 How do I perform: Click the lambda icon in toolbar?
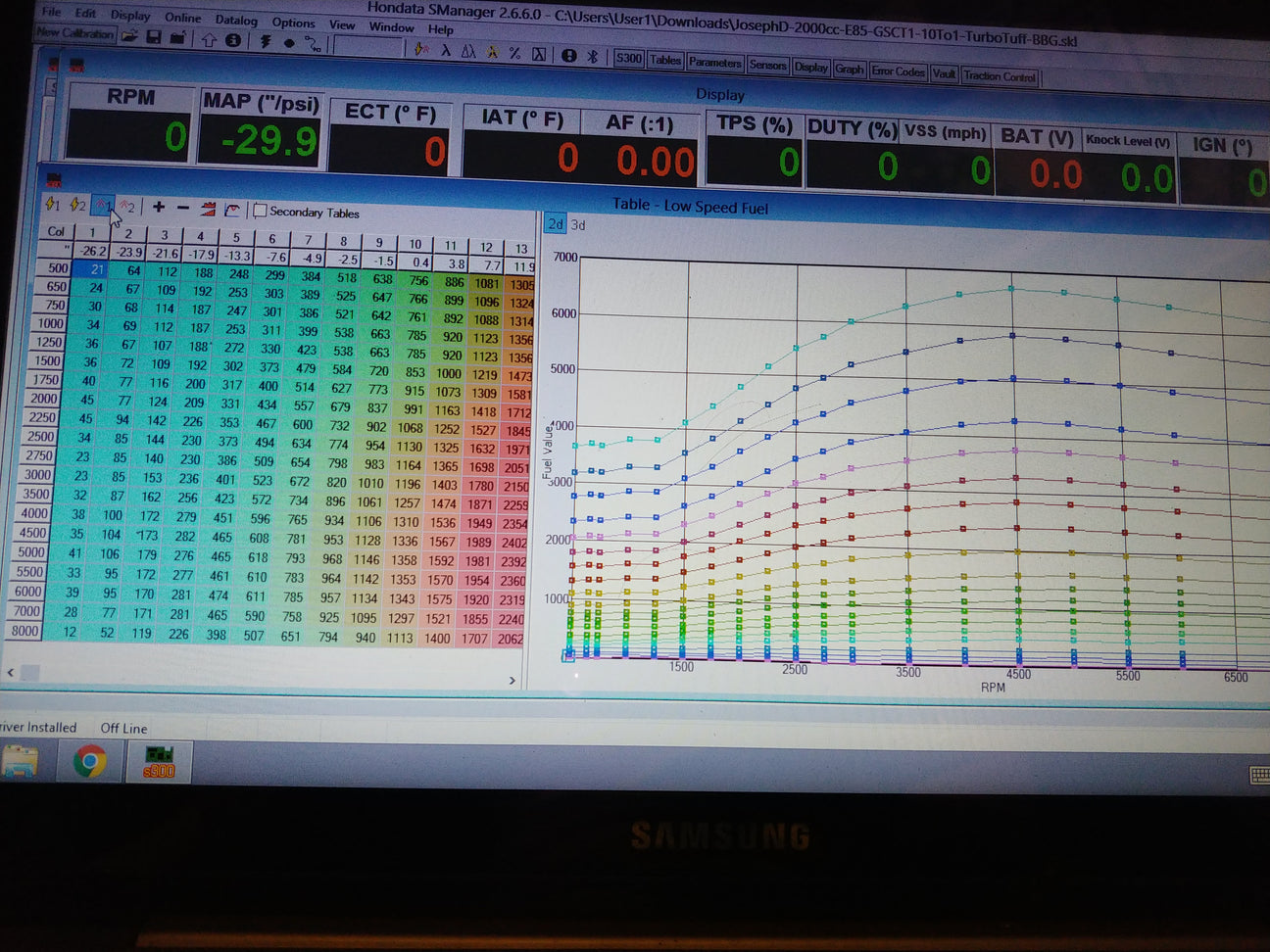tap(445, 51)
